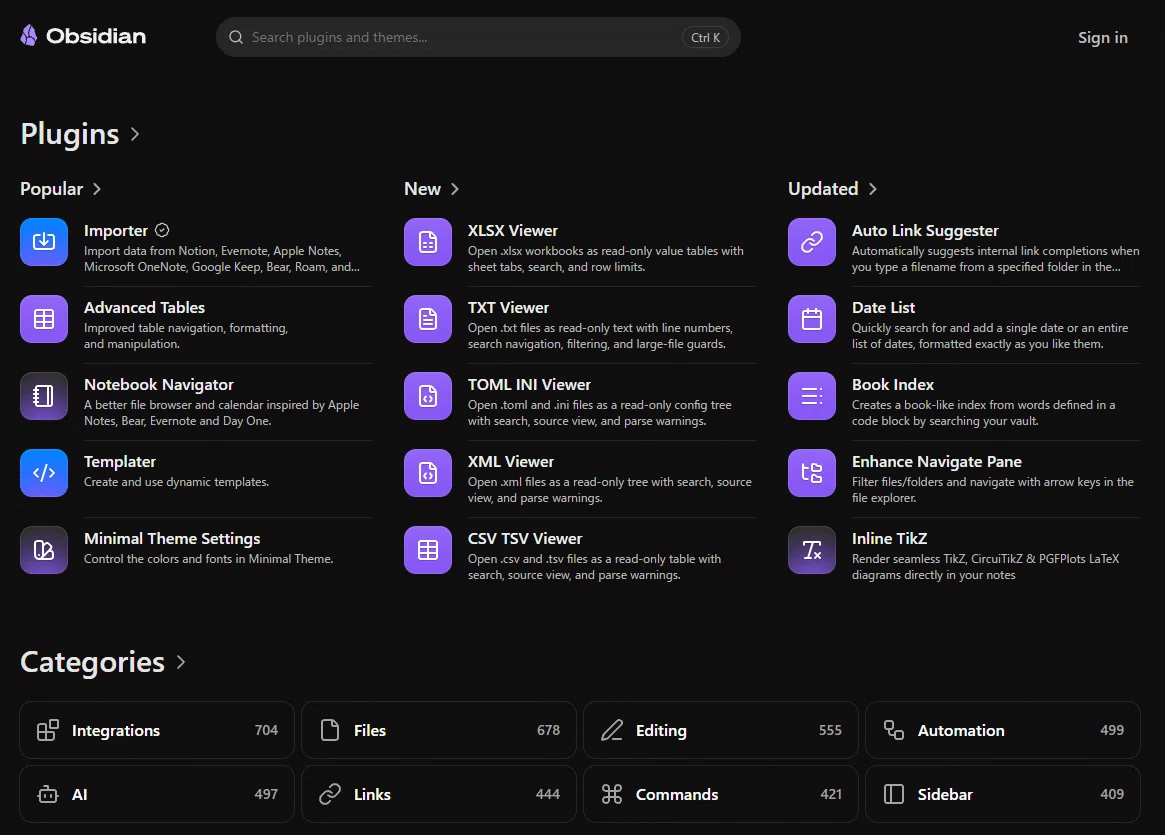Expand the Categories section chevron
The height and width of the screenshot is (835, 1165).
tap(181, 662)
